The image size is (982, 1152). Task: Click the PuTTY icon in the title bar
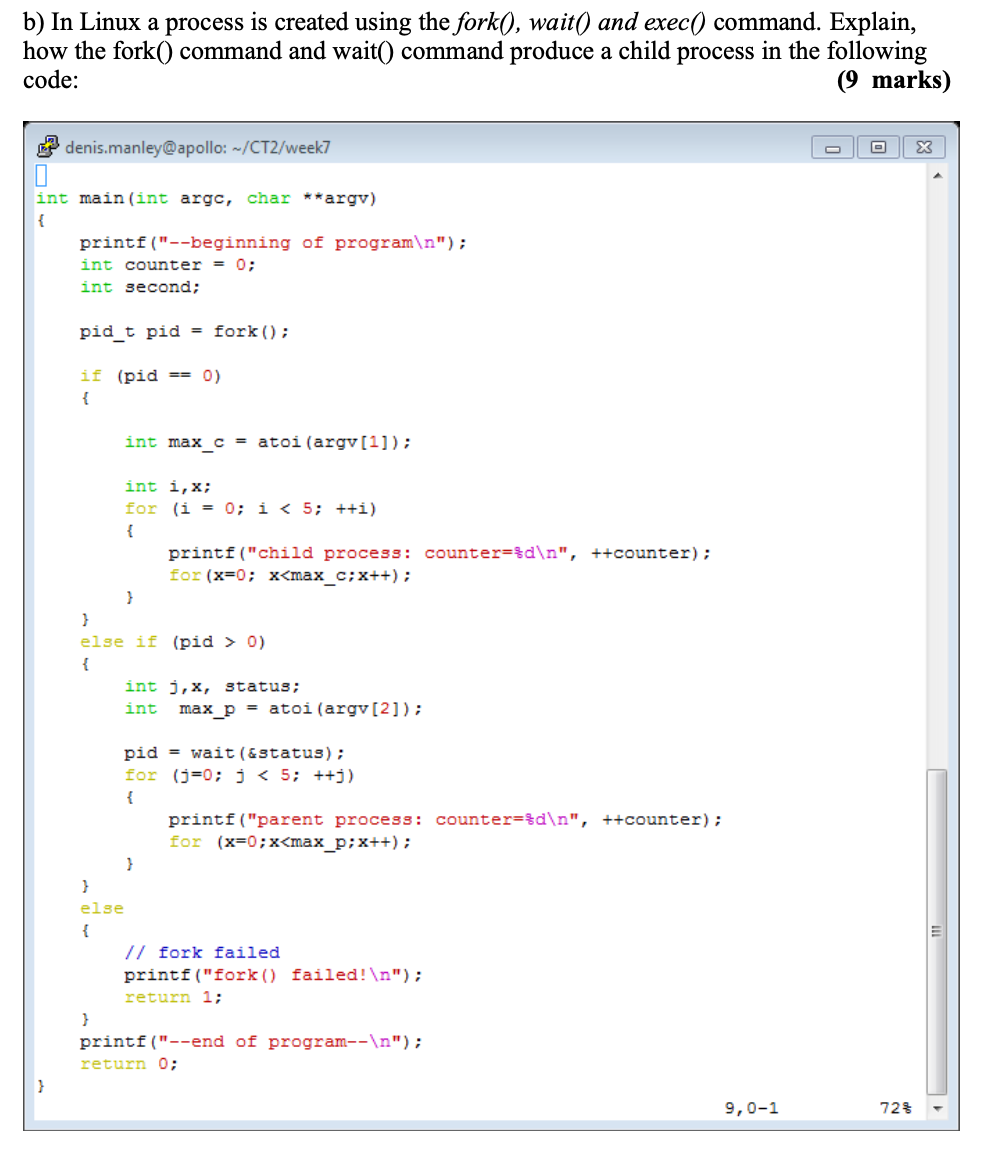pos(46,146)
